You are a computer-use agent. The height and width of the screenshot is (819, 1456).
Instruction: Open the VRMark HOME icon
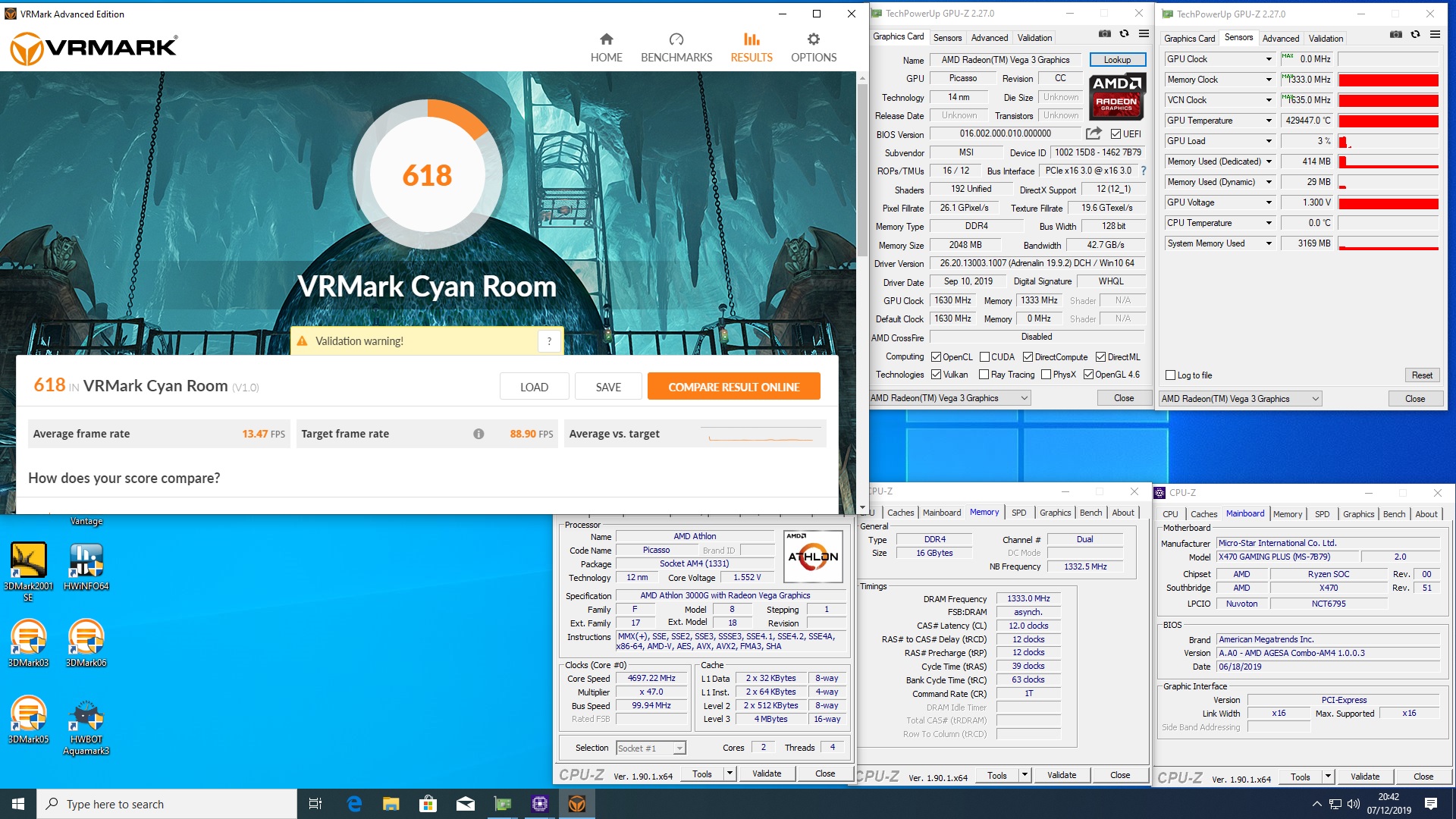(x=606, y=39)
